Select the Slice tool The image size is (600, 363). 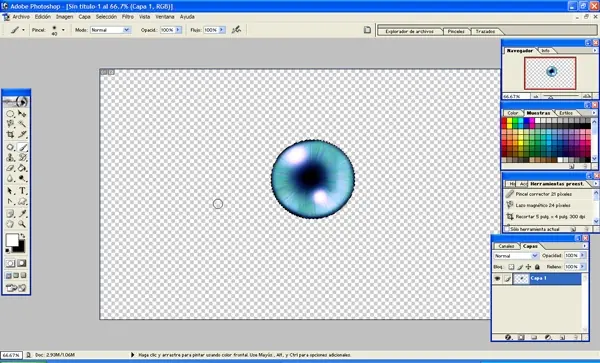coord(22,134)
